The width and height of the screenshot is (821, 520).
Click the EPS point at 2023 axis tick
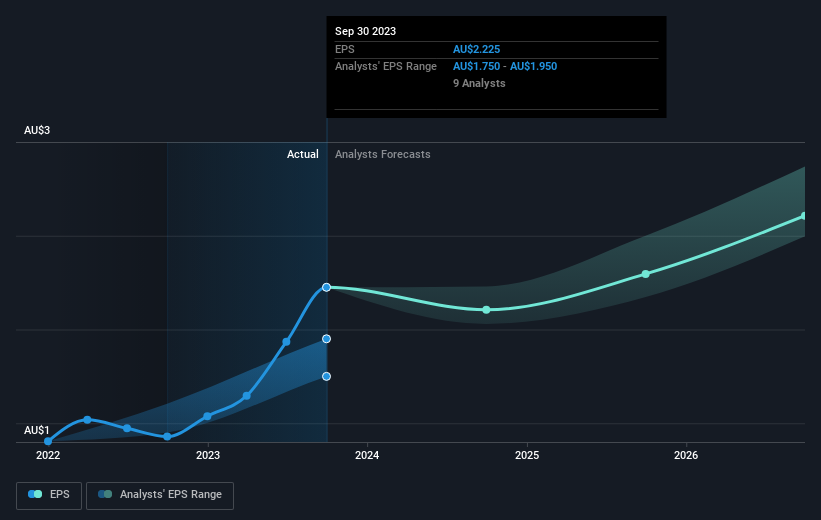207,416
